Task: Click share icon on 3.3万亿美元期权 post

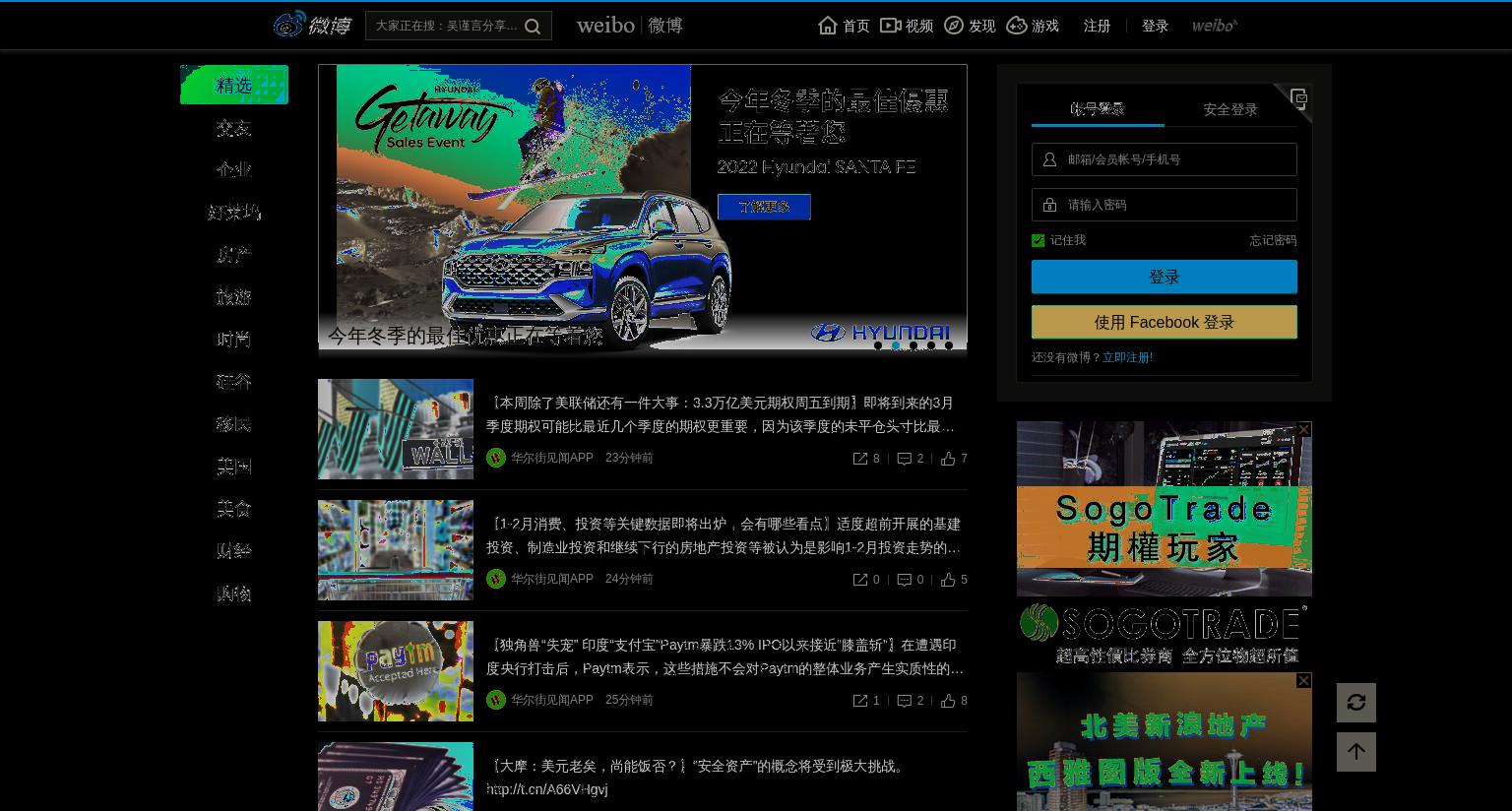Action: click(x=860, y=459)
